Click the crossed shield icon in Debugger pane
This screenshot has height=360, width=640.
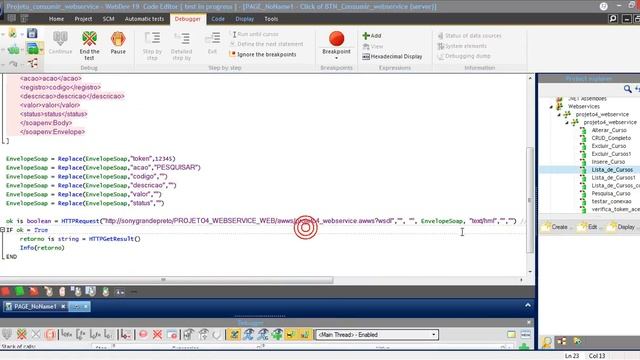[x=22, y=335]
